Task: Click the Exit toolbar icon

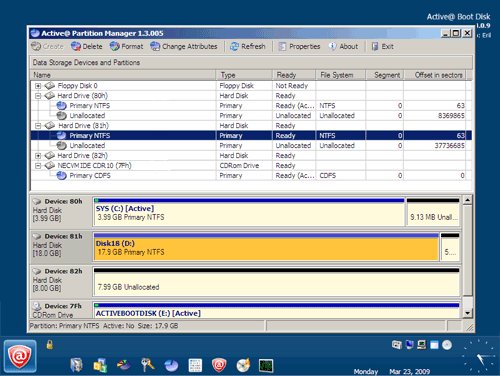Action: [x=375, y=46]
